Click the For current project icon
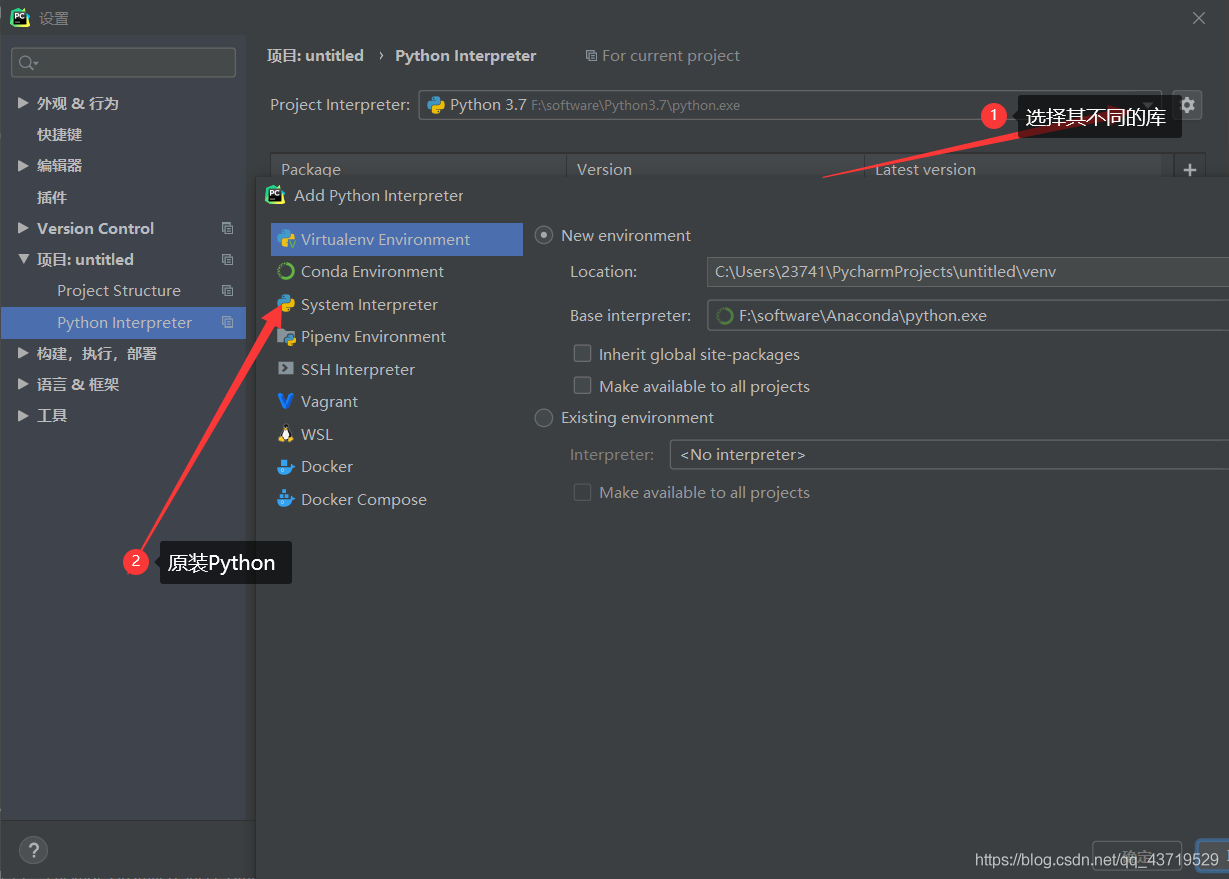Image resolution: width=1229 pixels, height=879 pixels. (x=591, y=56)
